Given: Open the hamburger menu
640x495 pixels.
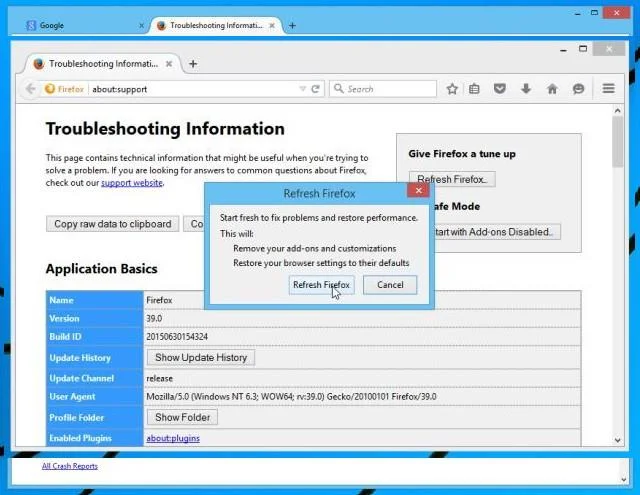Looking at the screenshot, I should [x=609, y=89].
